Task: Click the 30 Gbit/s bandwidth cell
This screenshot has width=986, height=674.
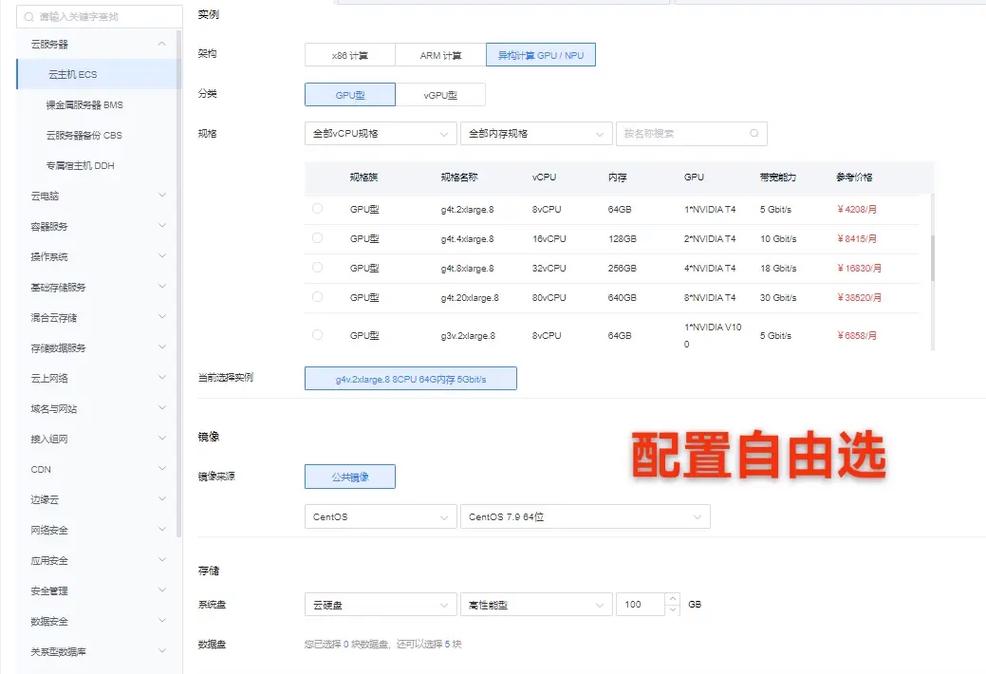Action: point(778,297)
